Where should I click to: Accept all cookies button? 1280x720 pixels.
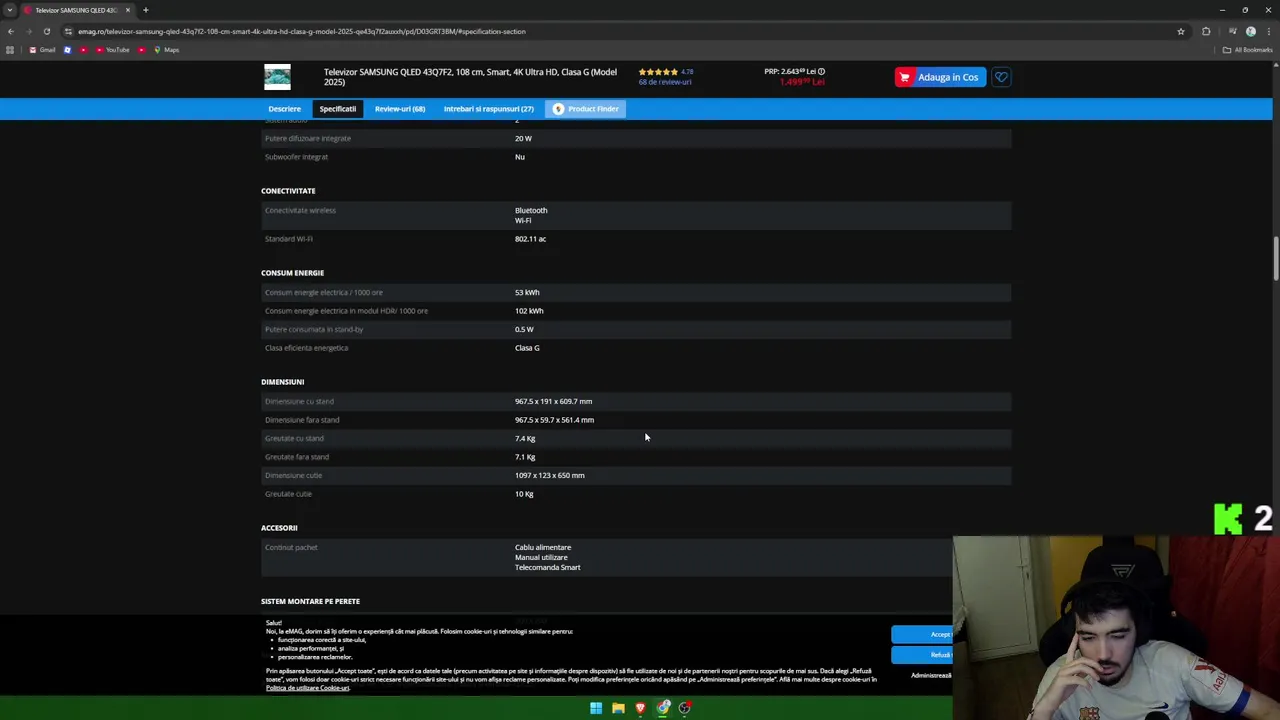[922, 634]
